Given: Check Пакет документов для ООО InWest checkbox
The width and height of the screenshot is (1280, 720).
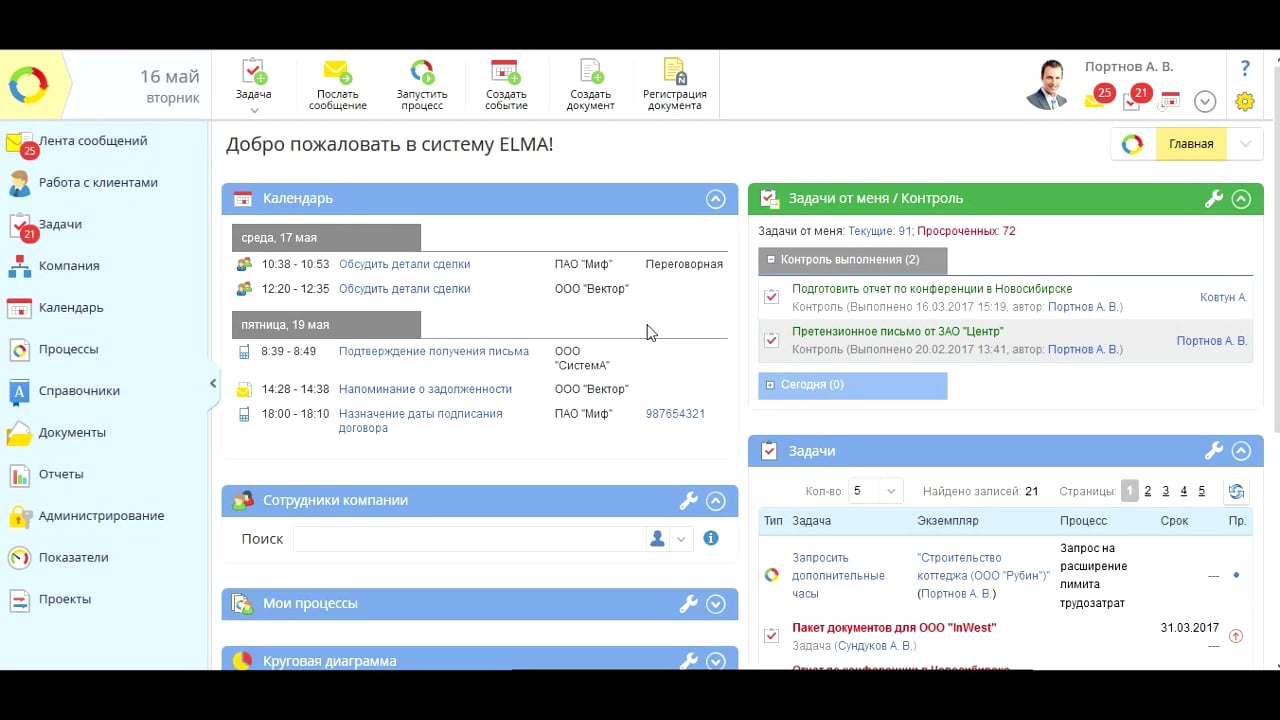Looking at the screenshot, I should (x=771, y=636).
